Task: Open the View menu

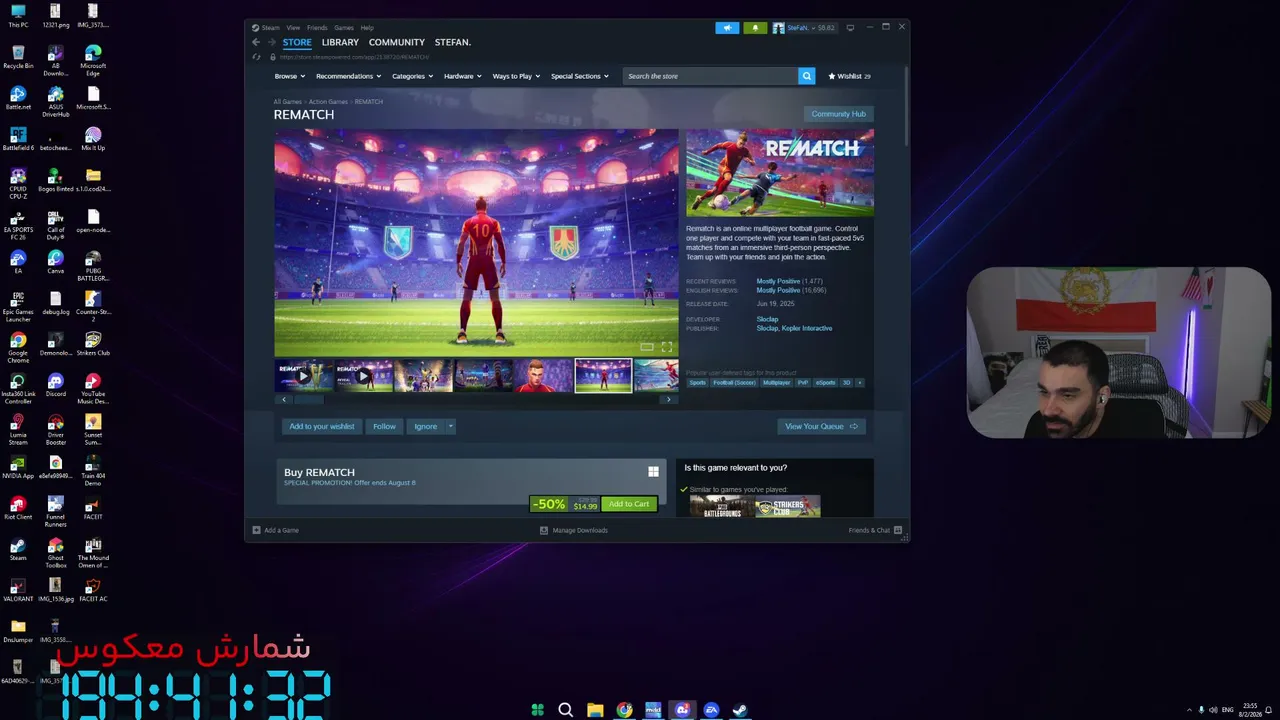Action: [293, 28]
